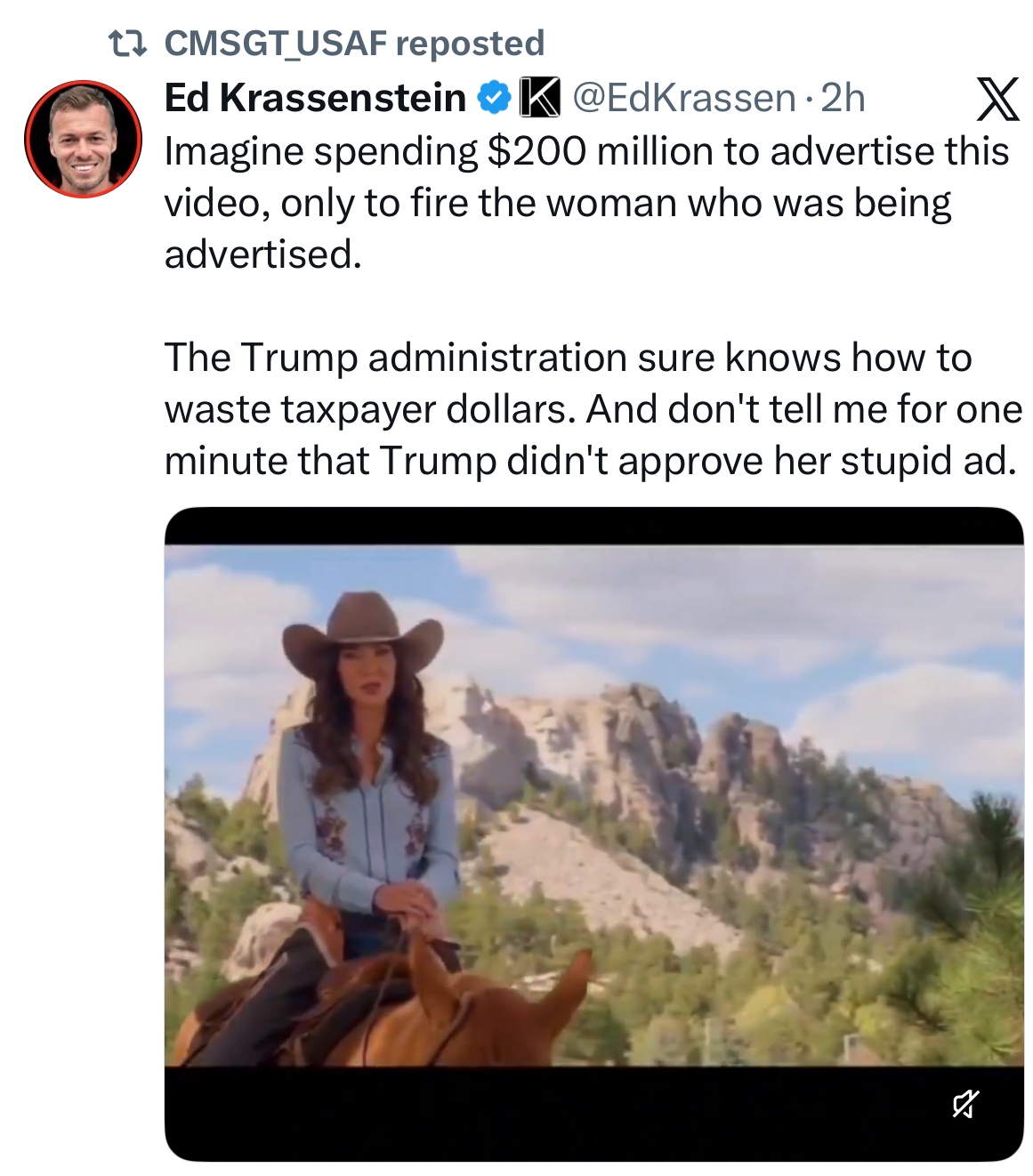This screenshot has height=1176, width=1033.
Task: Click the "Imagine spending $200 million" paragraph
Action: pos(585,203)
